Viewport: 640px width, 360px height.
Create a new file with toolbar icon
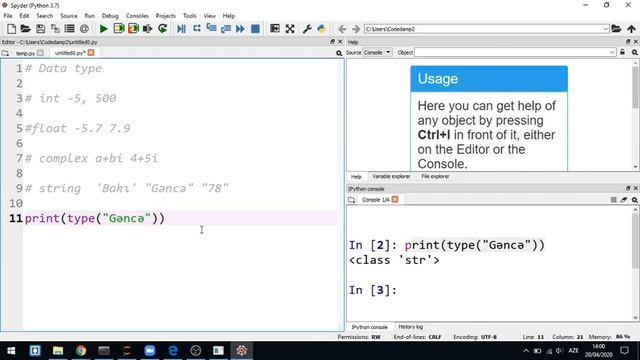click(x=11, y=29)
